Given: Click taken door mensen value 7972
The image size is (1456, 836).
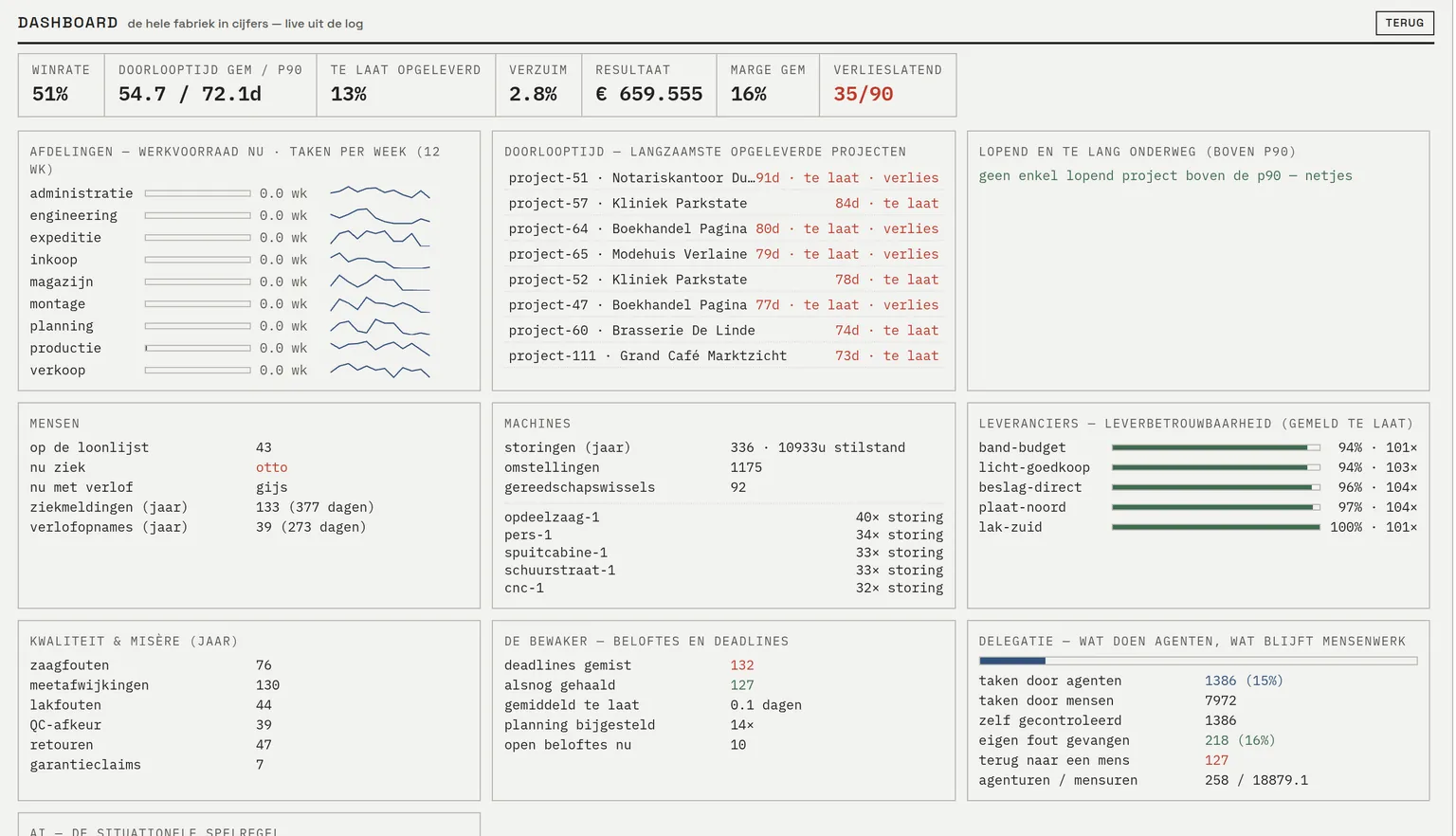Looking at the screenshot, I should pyautogui.click(x=1221, y=700).
